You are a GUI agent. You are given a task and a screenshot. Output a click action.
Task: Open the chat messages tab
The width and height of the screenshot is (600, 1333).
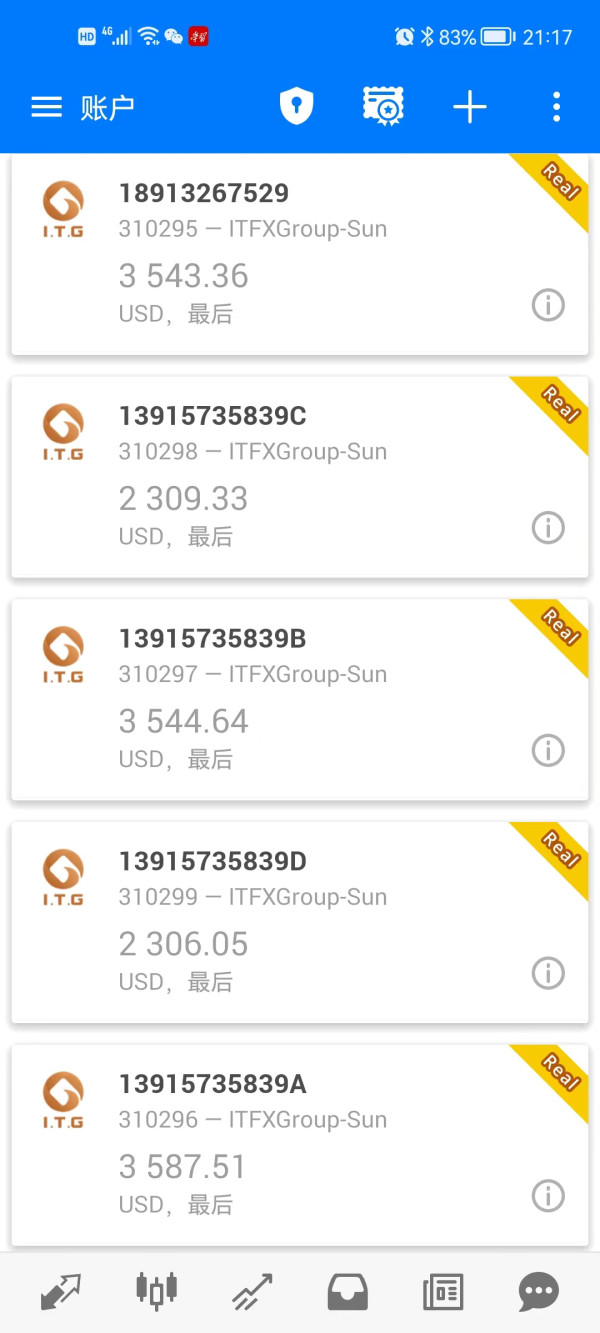pyautogui.click(x=539, y=1292)
